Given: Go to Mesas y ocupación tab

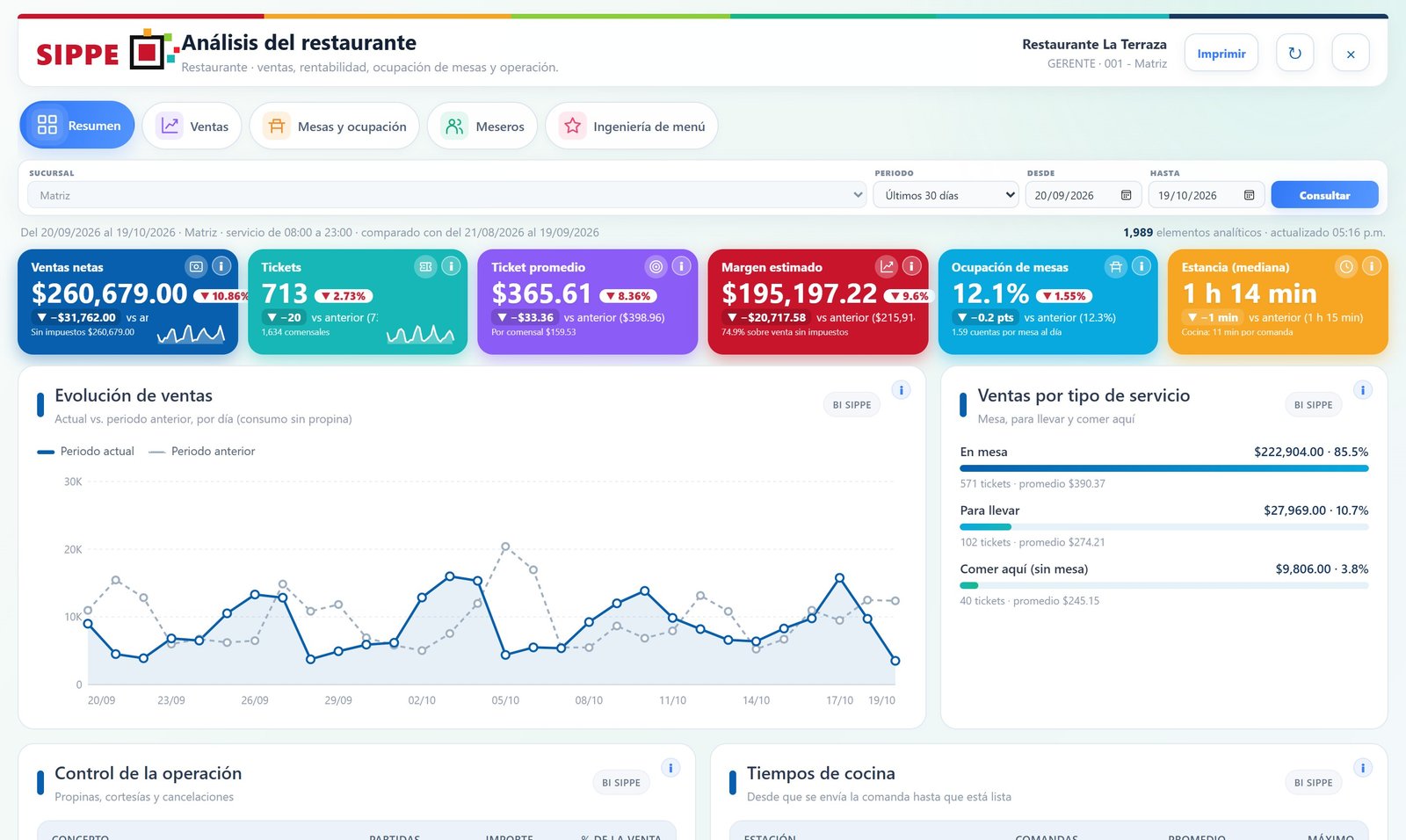Looking at the screenshot, I should click(335, 126).
